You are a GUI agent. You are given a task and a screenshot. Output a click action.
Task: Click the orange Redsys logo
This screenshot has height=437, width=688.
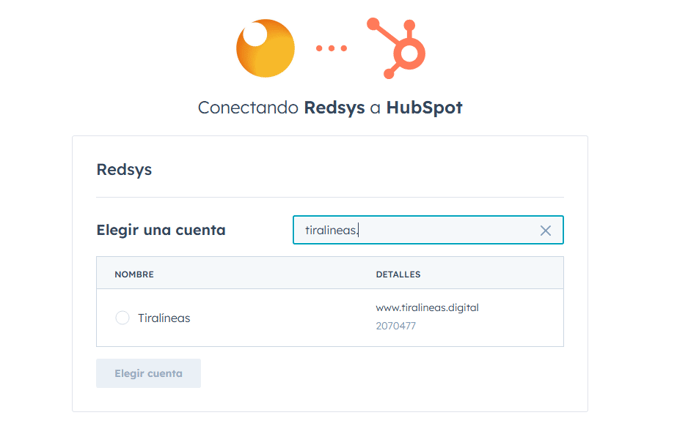point(267,47)
